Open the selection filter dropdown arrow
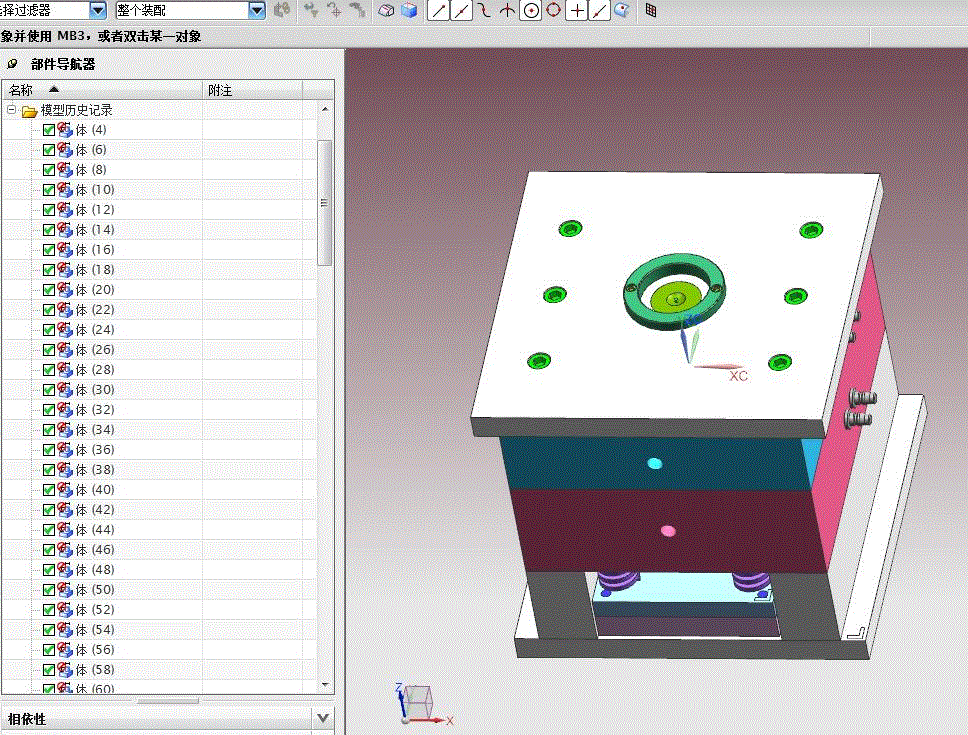 coord(97,10)
